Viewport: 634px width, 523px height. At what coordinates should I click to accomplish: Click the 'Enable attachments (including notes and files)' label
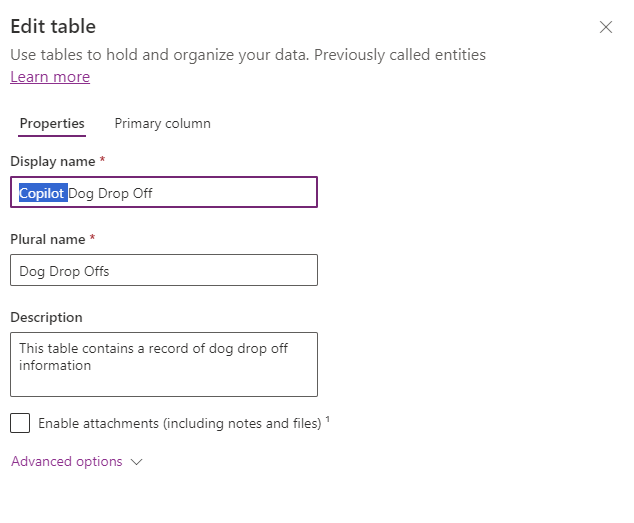point(180,424)
